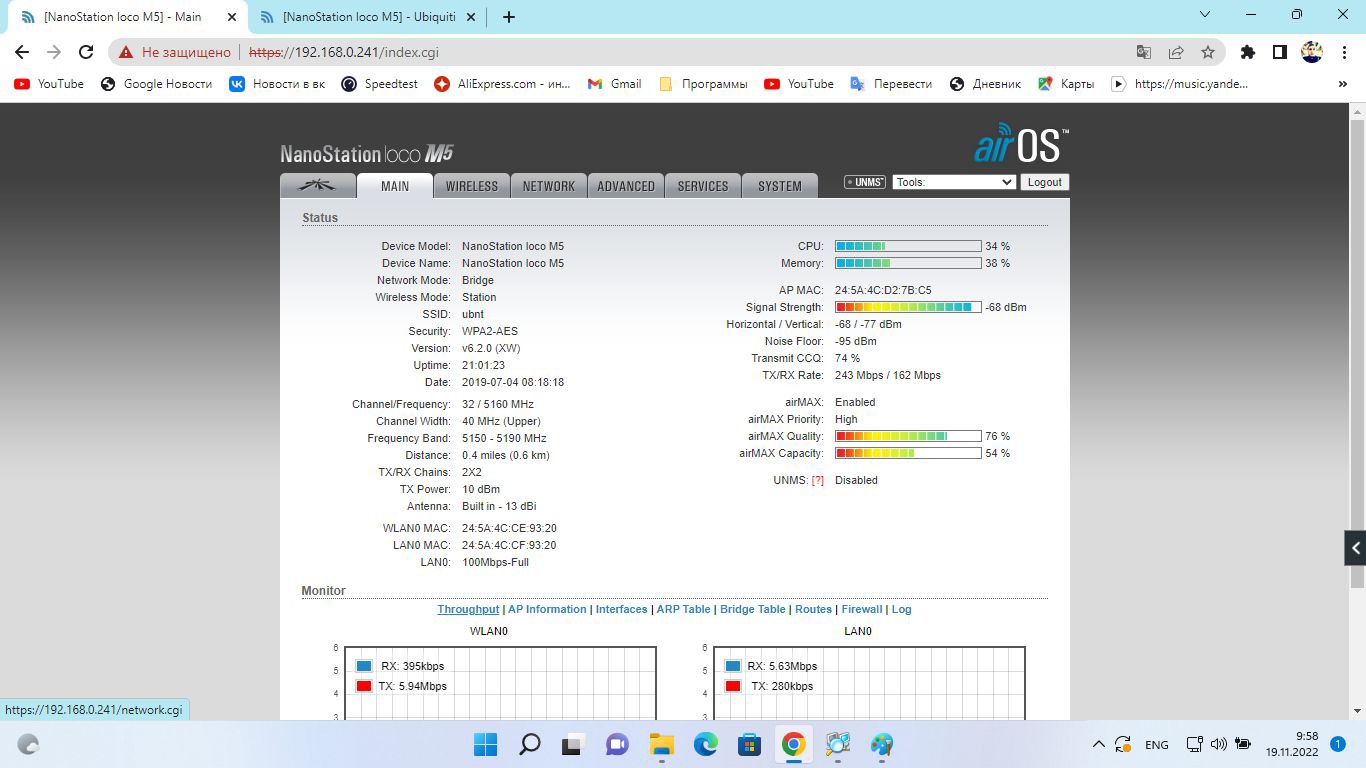Viewport: 1366px width, 768px height.
Task: Open the AP Information link
Action: pos(547,609)
